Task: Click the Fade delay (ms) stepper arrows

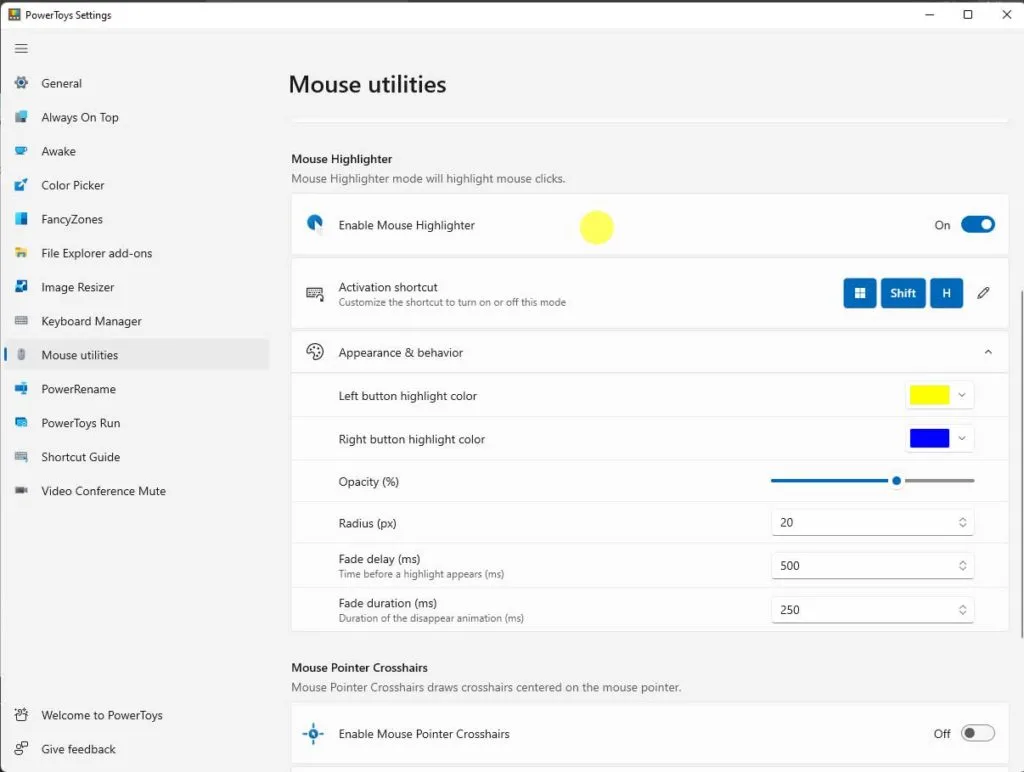Action: point(963,566)
